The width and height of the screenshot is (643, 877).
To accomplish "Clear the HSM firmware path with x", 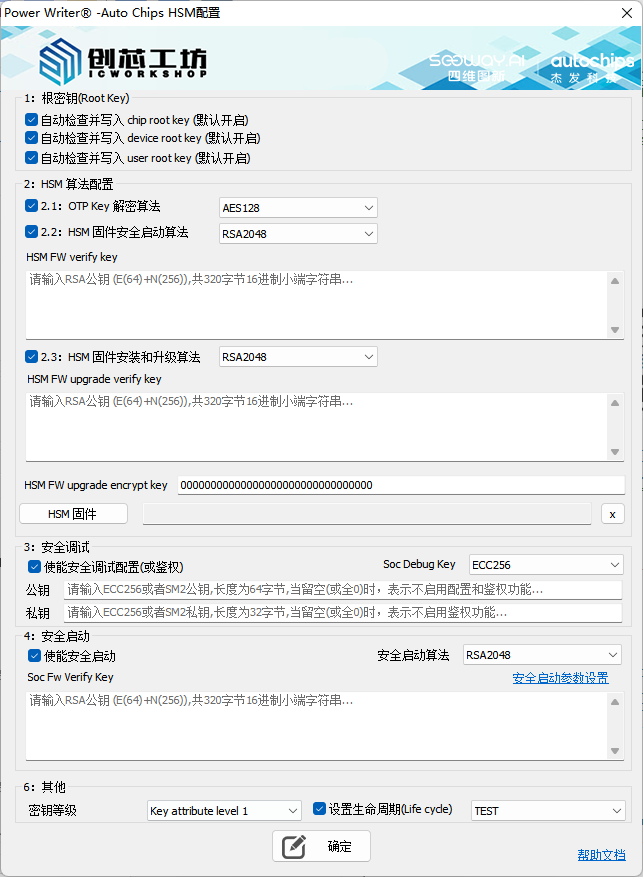I will (x=613, y=514).
